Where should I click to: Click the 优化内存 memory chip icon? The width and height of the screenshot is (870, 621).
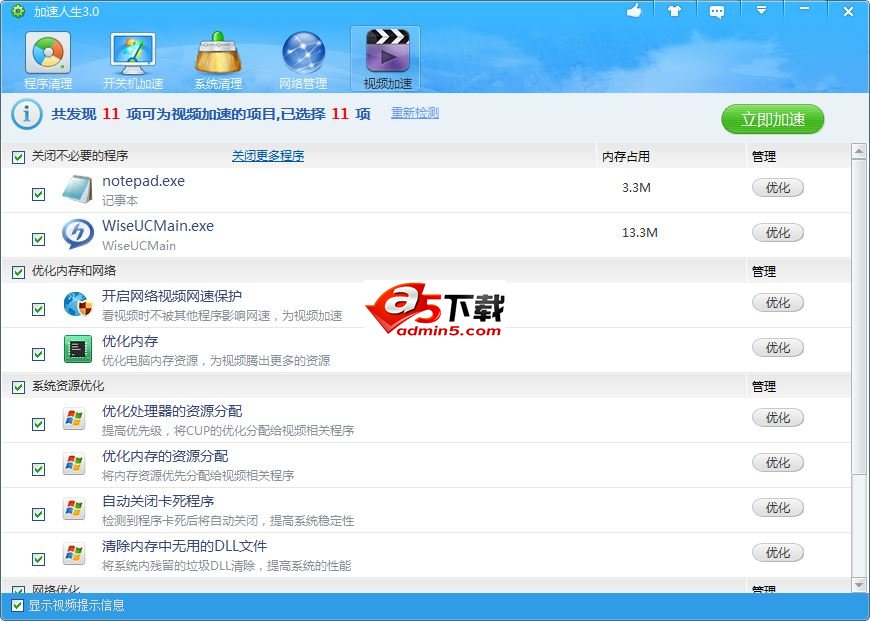click(x=77, y=349)
